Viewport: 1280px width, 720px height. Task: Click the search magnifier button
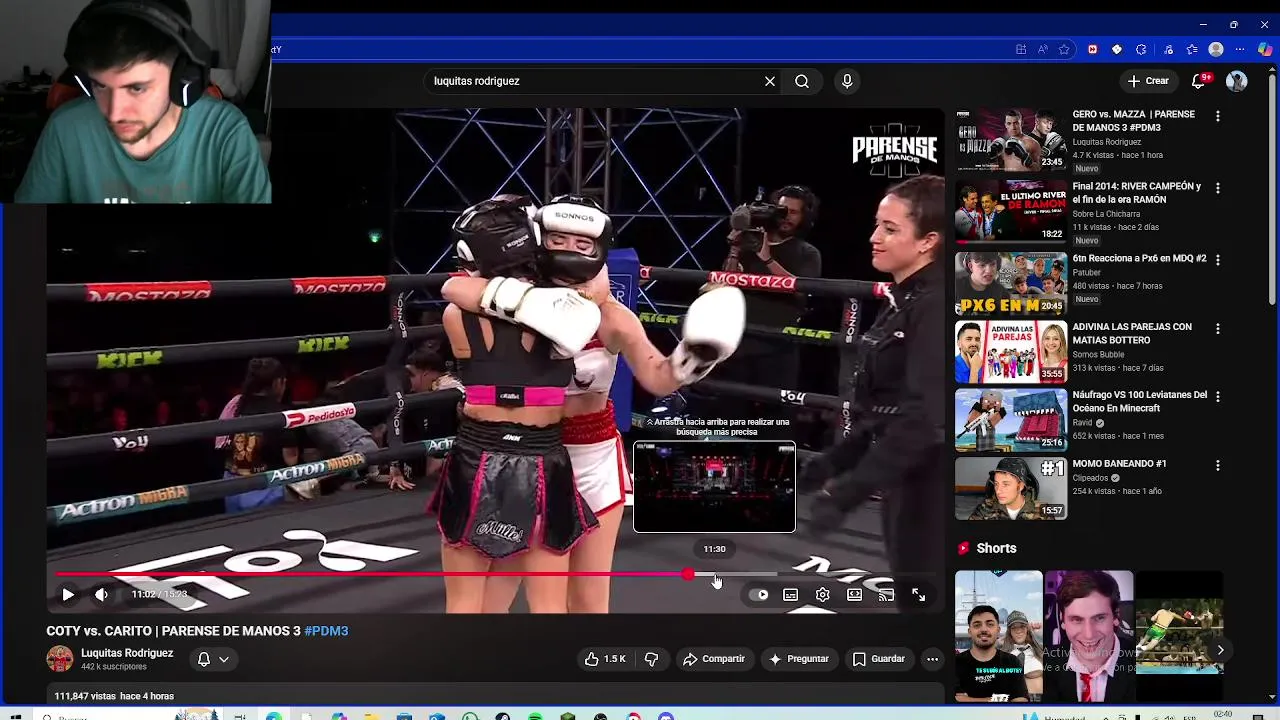tap(802, 81)
